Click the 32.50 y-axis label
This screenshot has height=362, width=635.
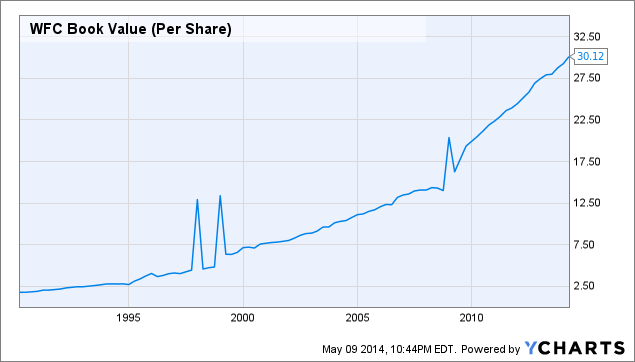tap(587, 37)
